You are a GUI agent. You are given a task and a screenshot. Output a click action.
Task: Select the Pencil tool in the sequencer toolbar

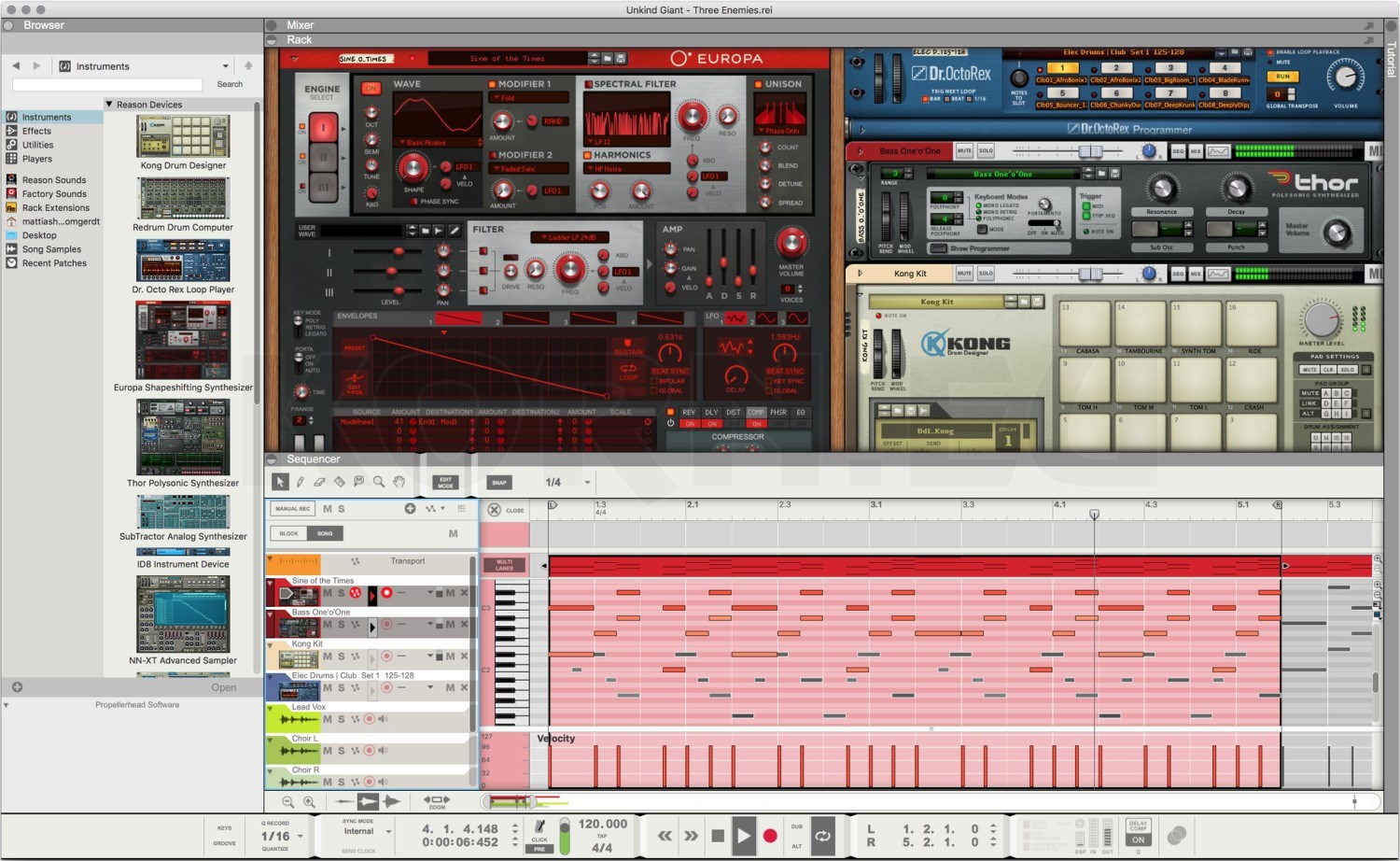(300, 481)
